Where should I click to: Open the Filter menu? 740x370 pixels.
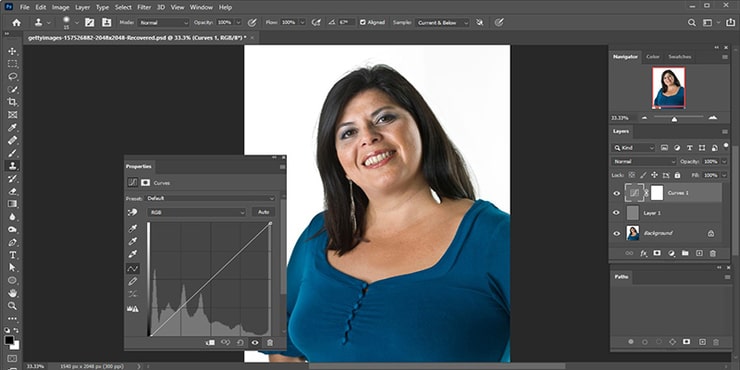point(144,7)
